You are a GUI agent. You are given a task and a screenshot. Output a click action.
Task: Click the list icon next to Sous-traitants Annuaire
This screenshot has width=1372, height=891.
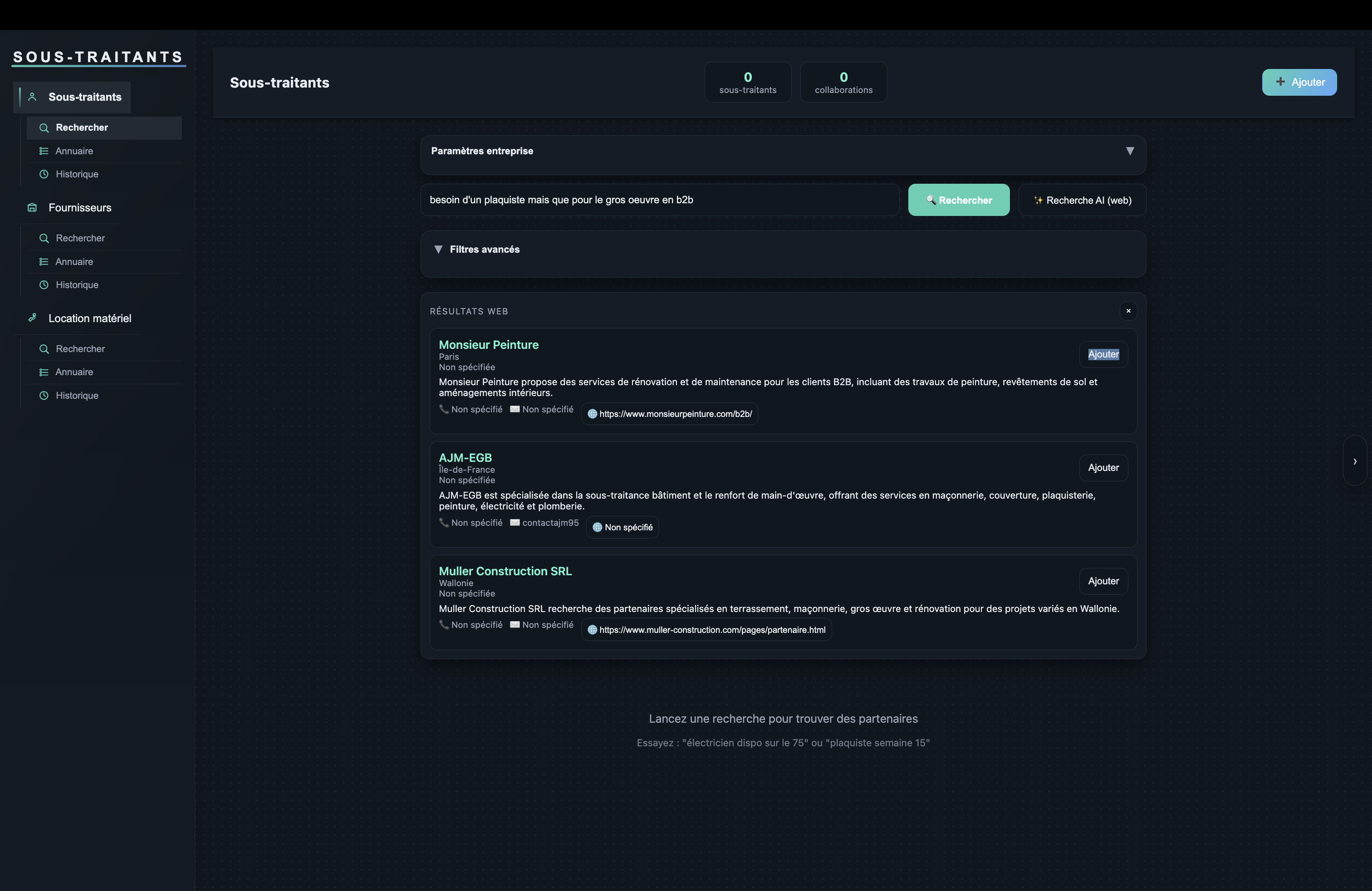(x=44, y=151)
